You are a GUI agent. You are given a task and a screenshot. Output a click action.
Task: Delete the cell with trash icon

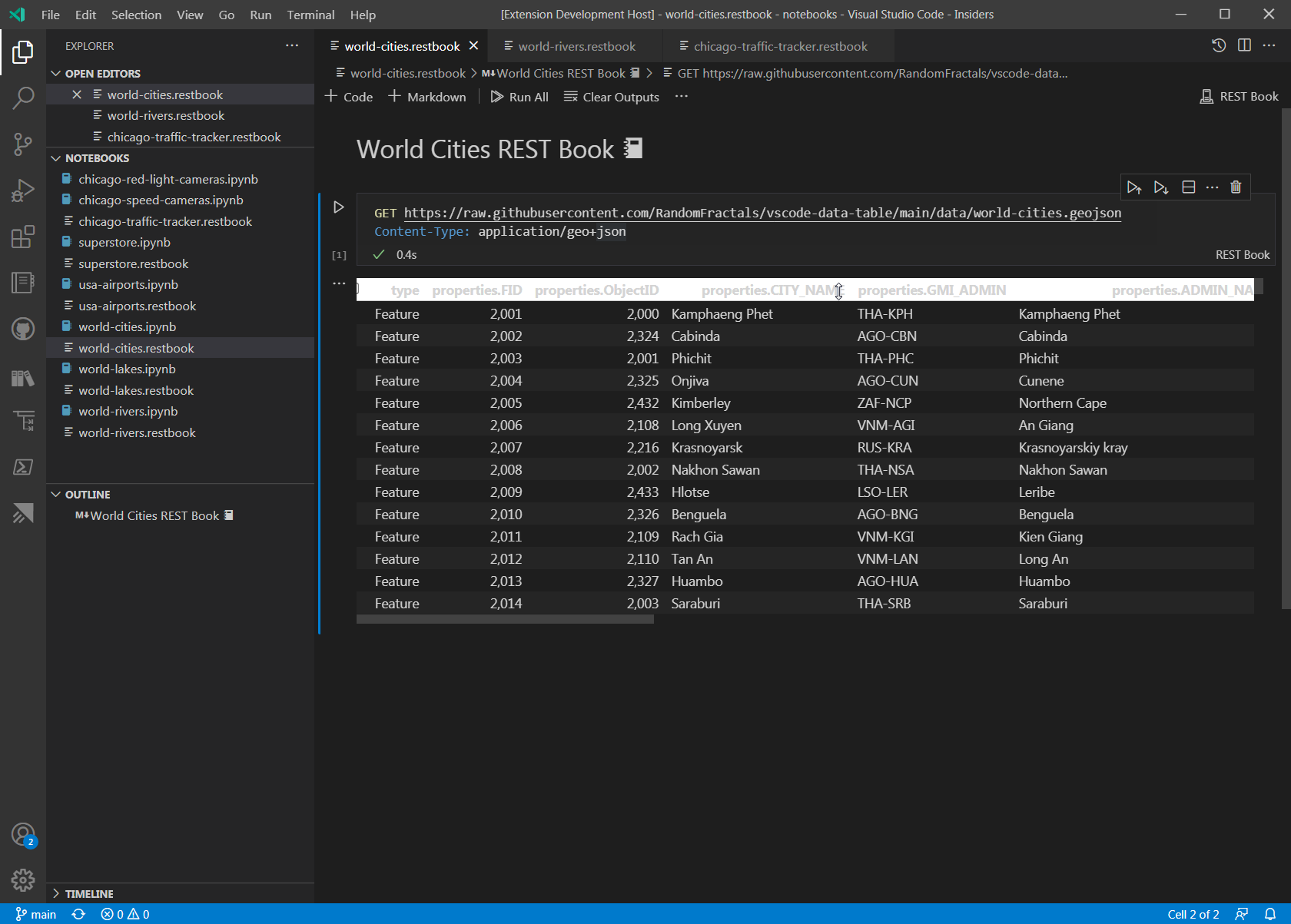pyautogui.click(x=1236, y=187)
